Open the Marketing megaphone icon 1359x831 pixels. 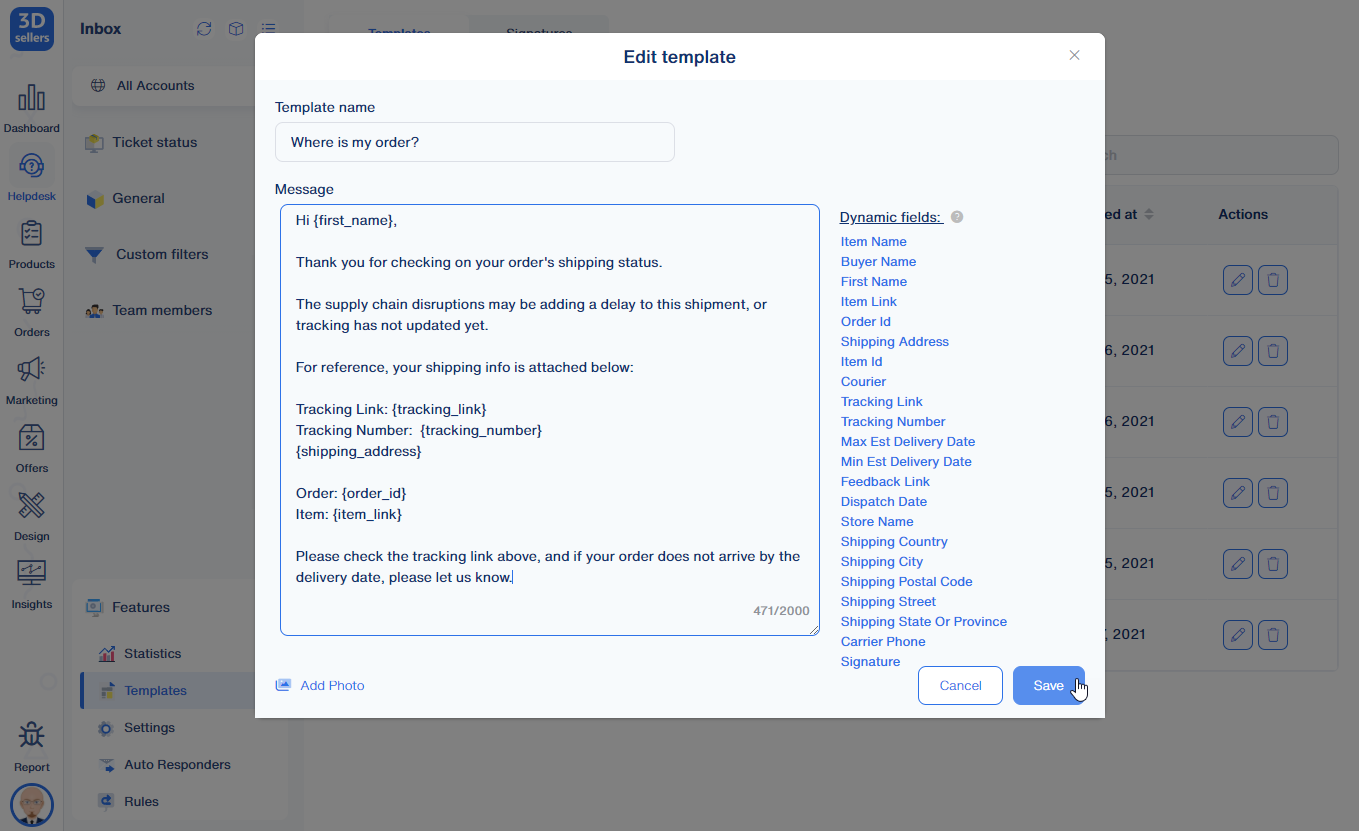31,371
